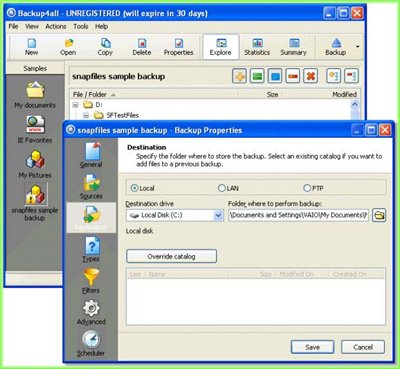Click the Open toolbar icon
This screenshot has width=400, height=369.
pyautogui.click(x=68, y=47)
